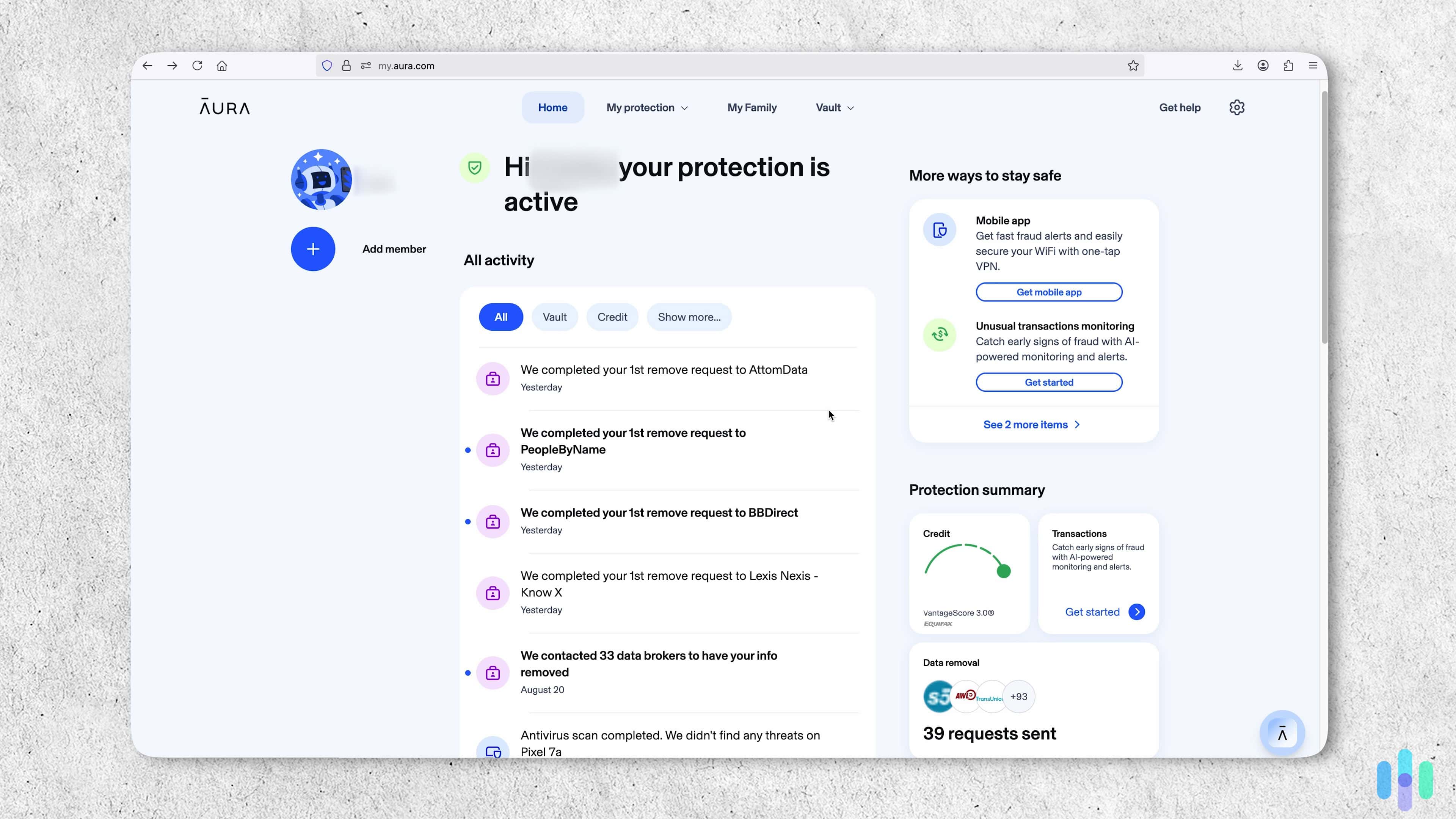Click the Get mobile app button
This screenshot has width=1456, height=819.
pos(1048,292)
